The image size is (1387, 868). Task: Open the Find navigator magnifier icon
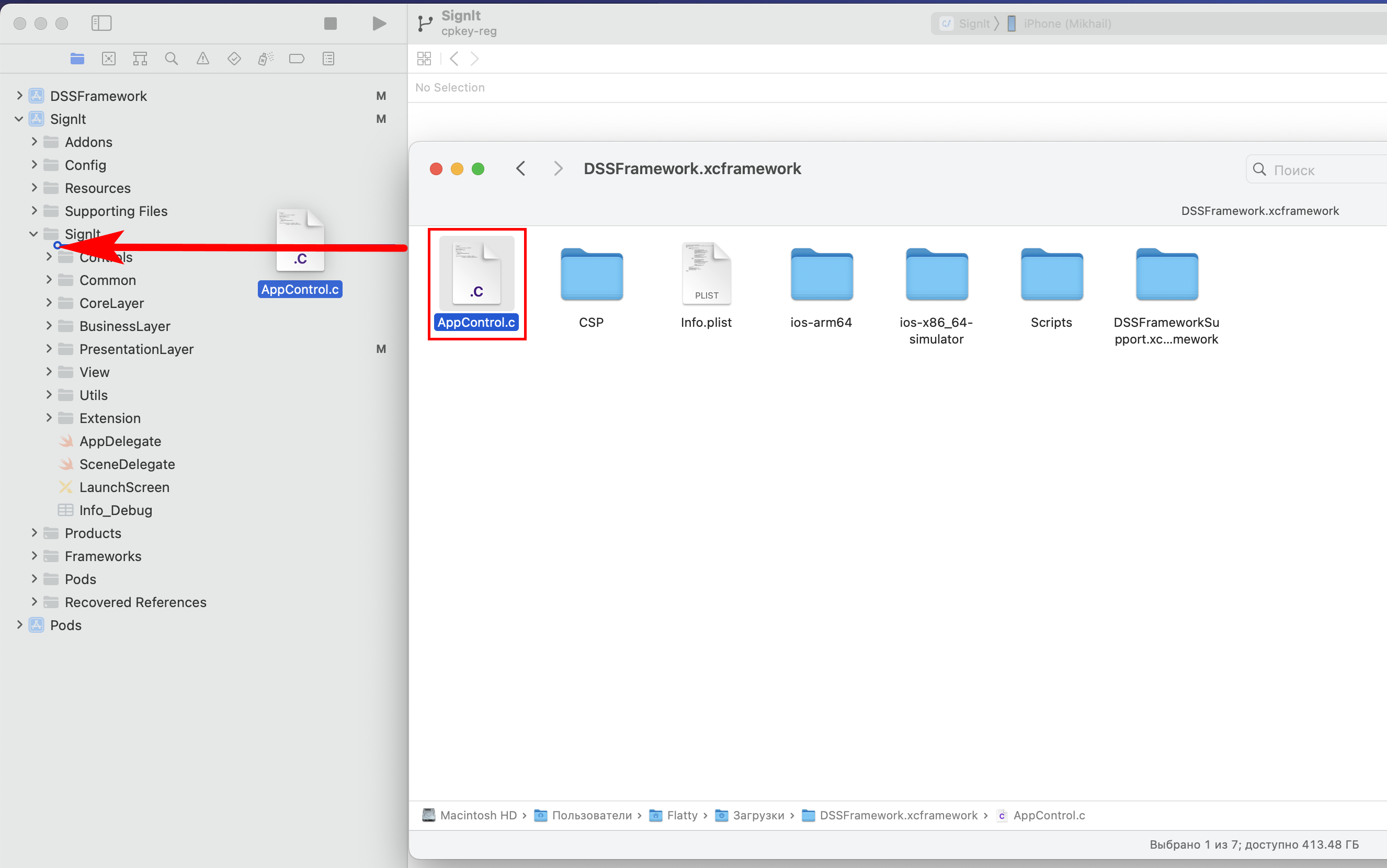(x=171, y=59)
